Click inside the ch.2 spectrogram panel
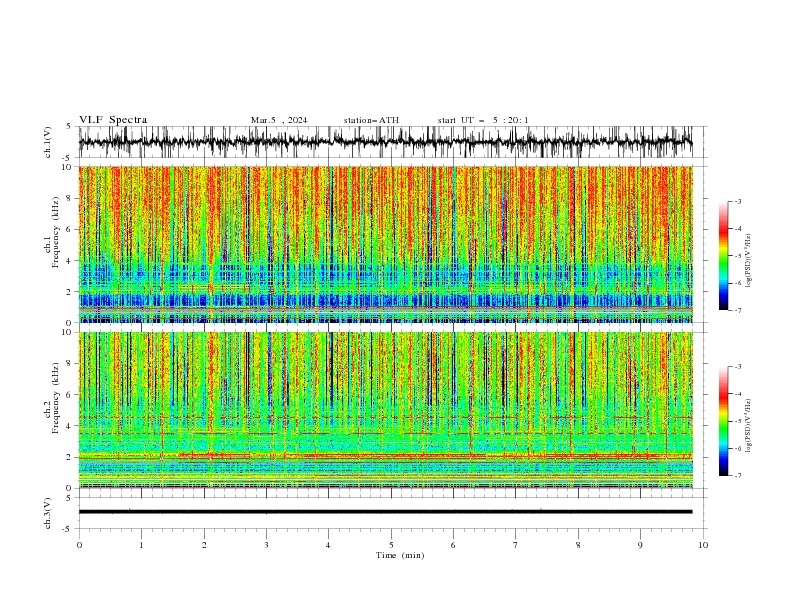 pos(386,410)
